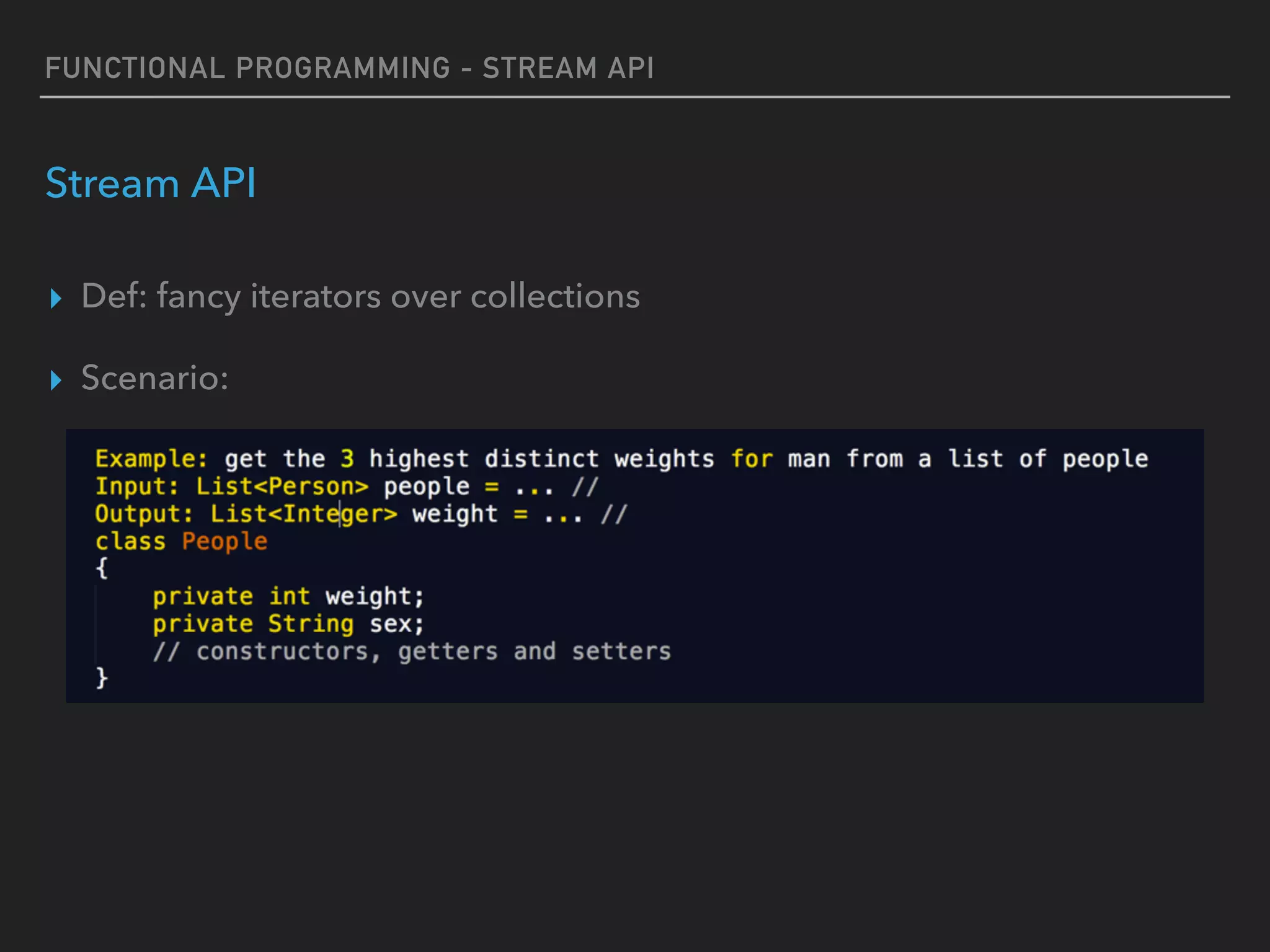
Task: Click the 'private int weight;' line
Action: tap(288, 596)
